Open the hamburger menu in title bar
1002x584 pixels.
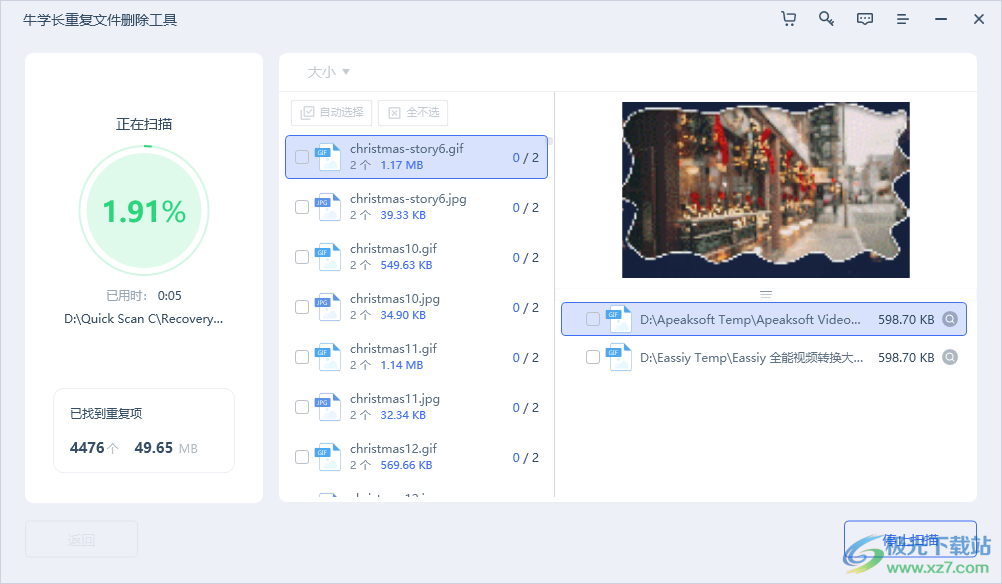[x=902, y=19]
